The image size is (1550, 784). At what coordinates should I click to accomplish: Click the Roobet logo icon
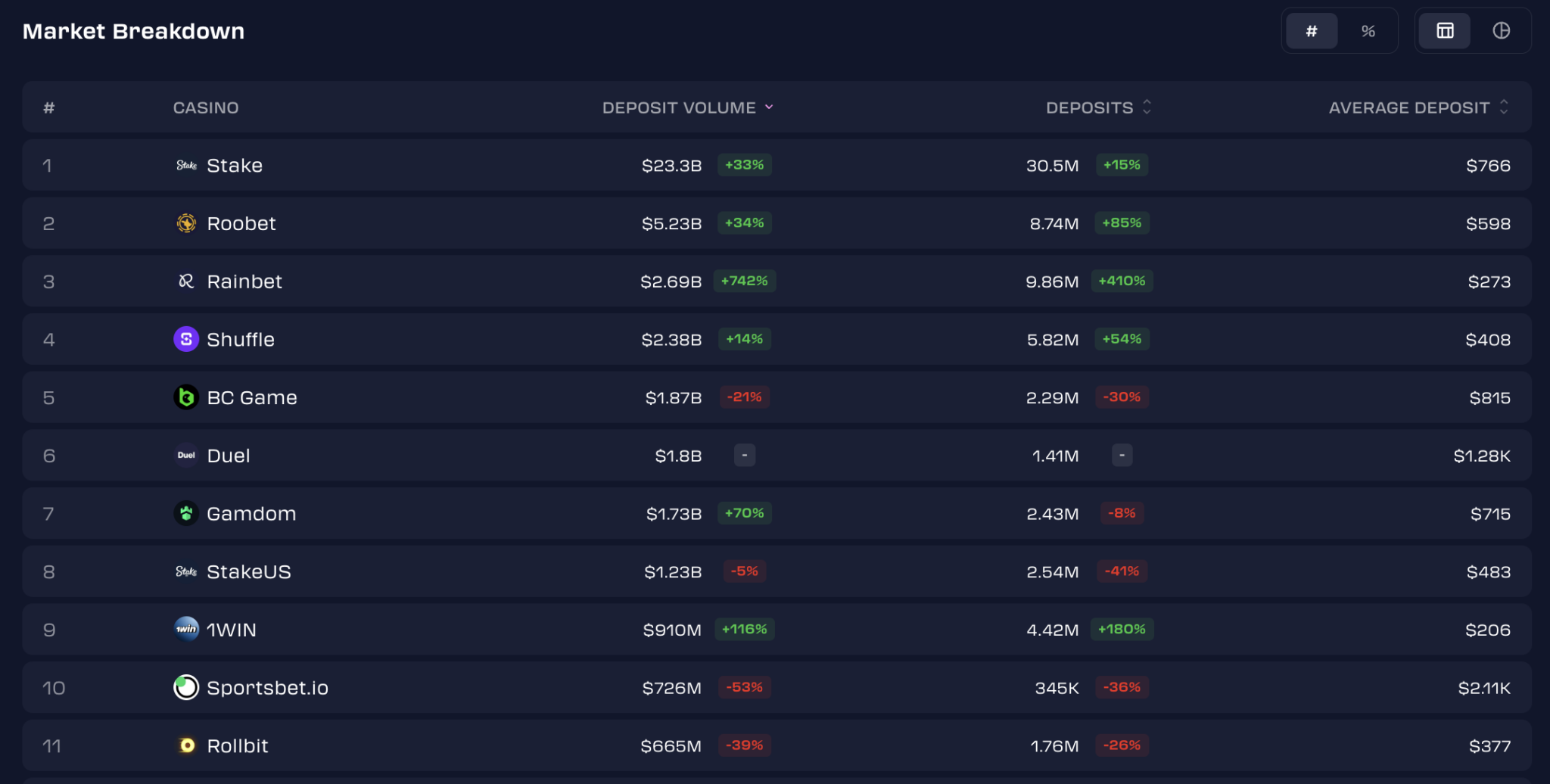click(186, 223)
